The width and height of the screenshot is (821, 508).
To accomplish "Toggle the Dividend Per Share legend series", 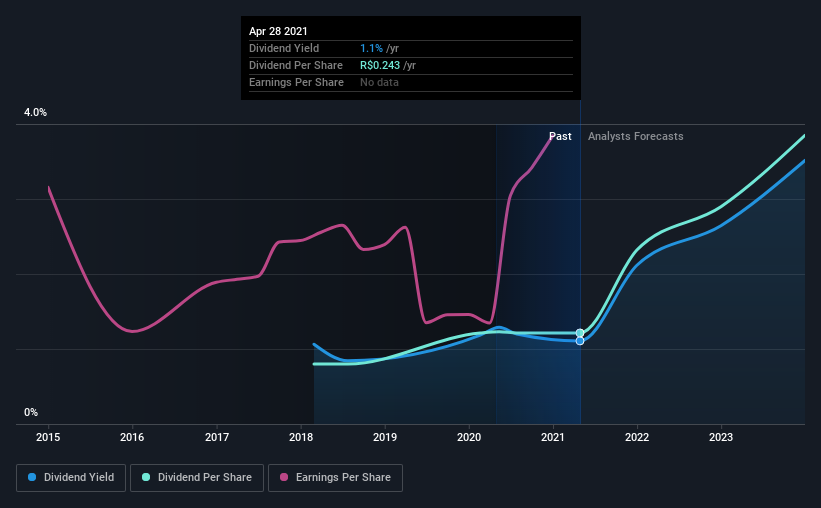I will click(x=197, y=478).
